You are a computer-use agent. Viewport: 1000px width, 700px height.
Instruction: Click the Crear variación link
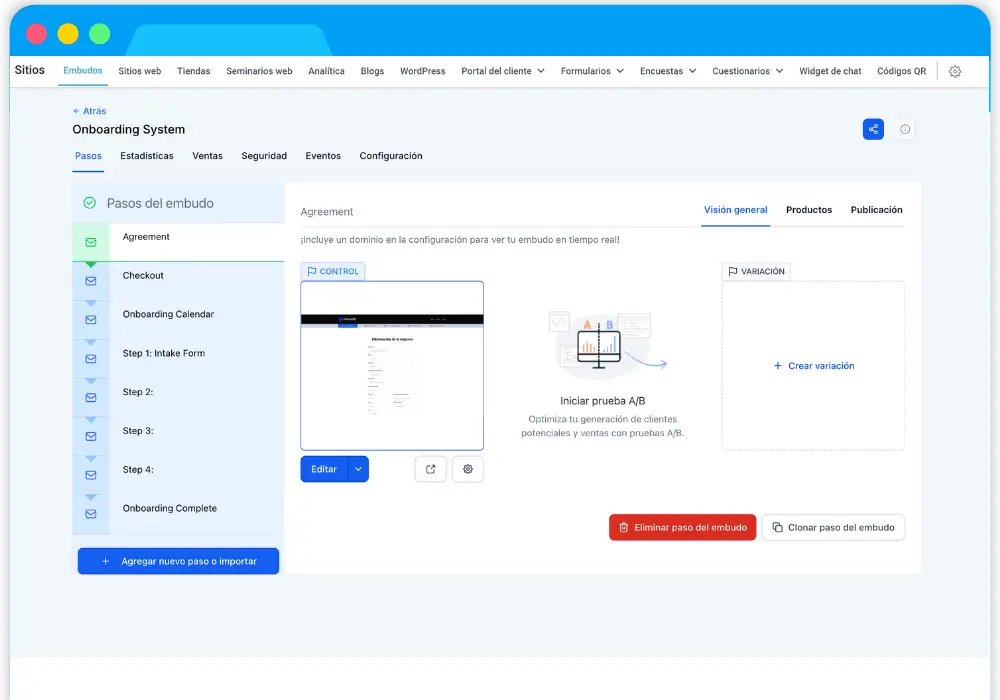coord(813,366)
